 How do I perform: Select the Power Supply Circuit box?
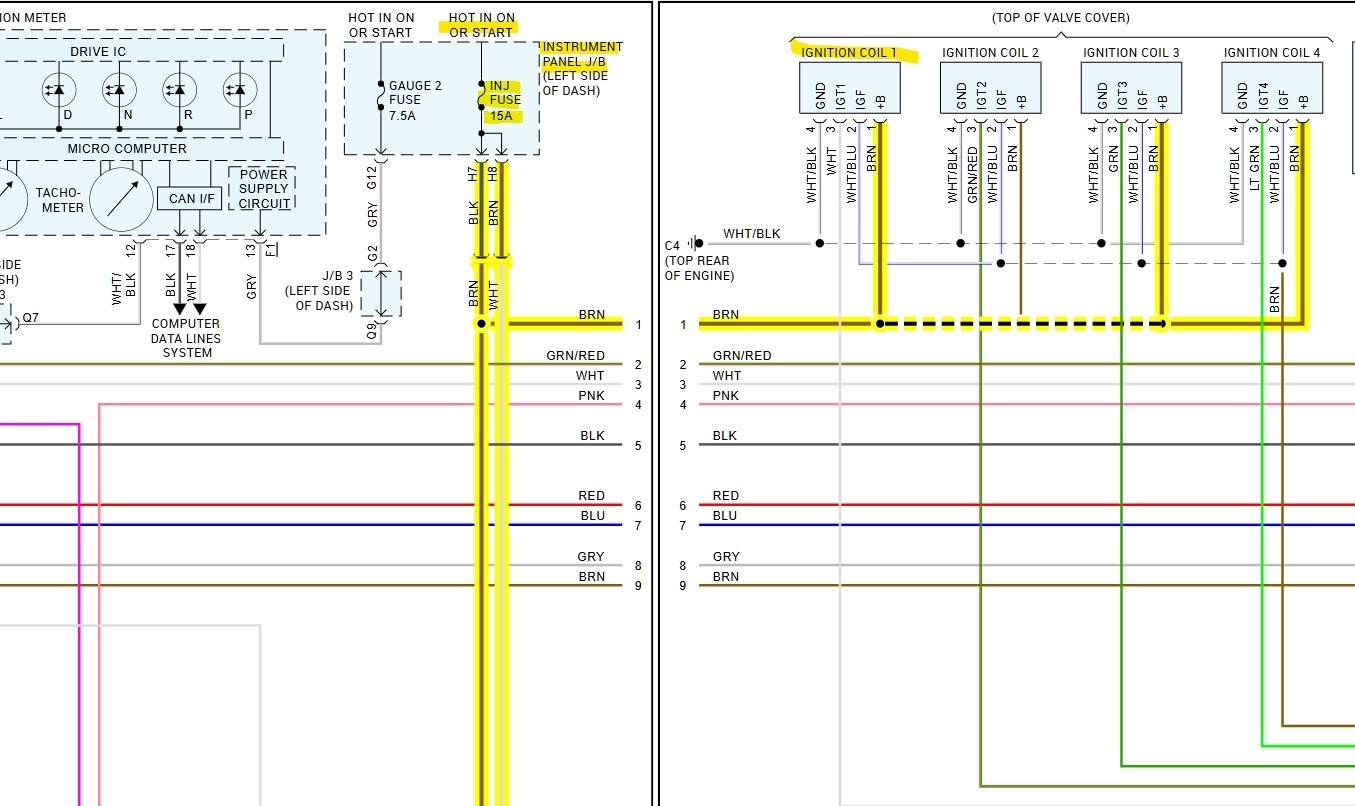(263, 189)
